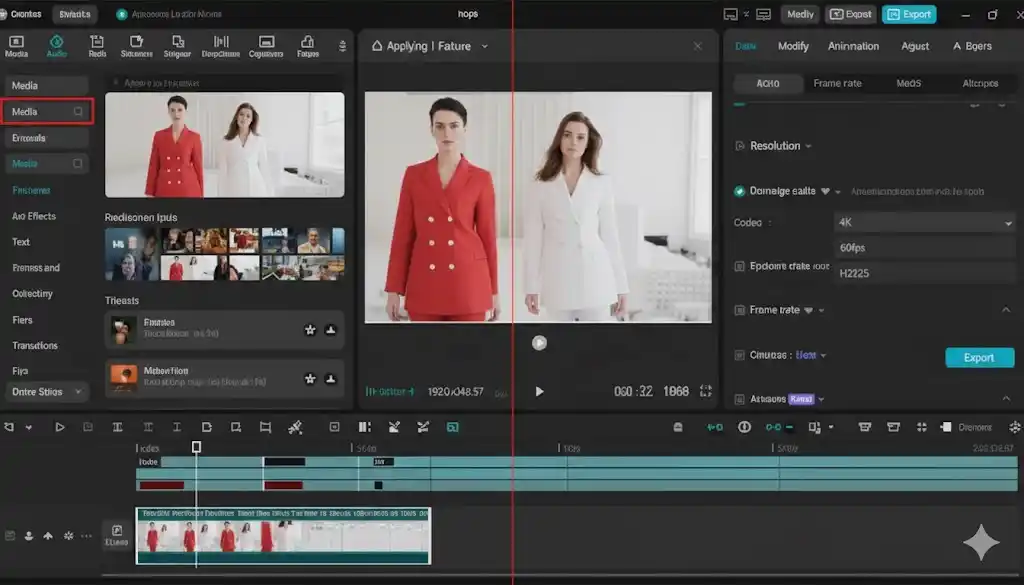Click the Medly button in title bar

[799, 14]
